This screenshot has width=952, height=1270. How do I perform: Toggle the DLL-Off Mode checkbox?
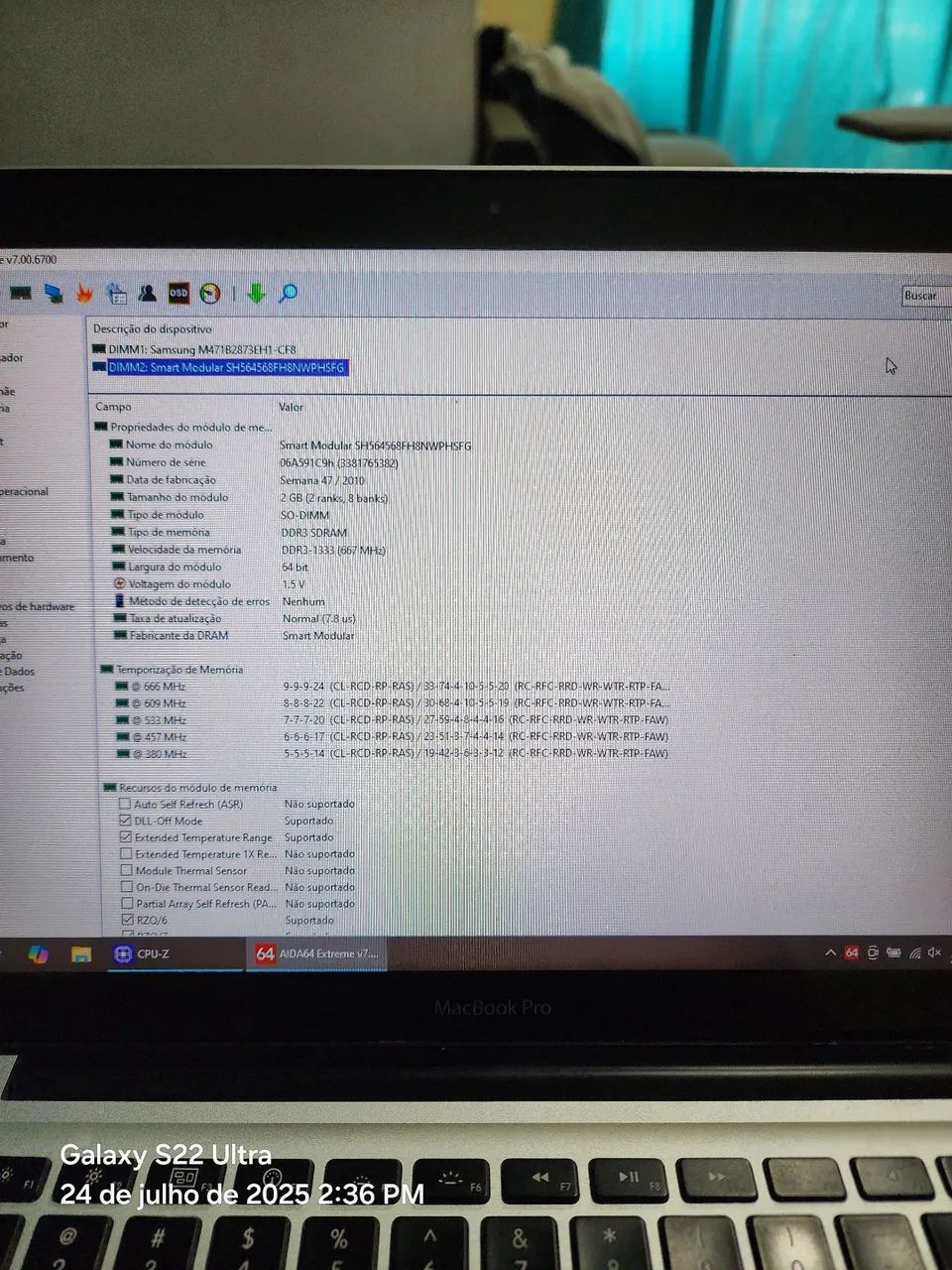[125, 821]
